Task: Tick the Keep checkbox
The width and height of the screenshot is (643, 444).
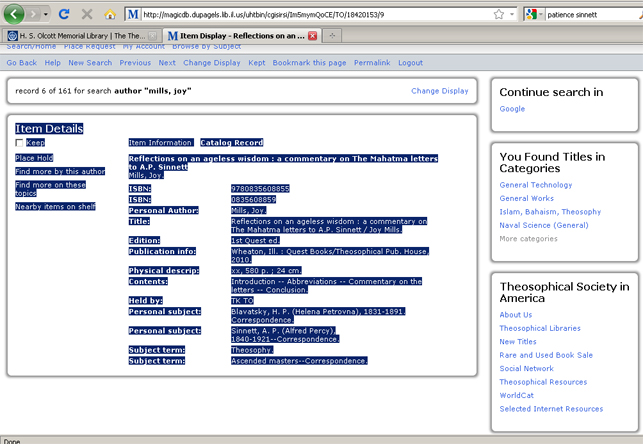Action: click(19, 143)
